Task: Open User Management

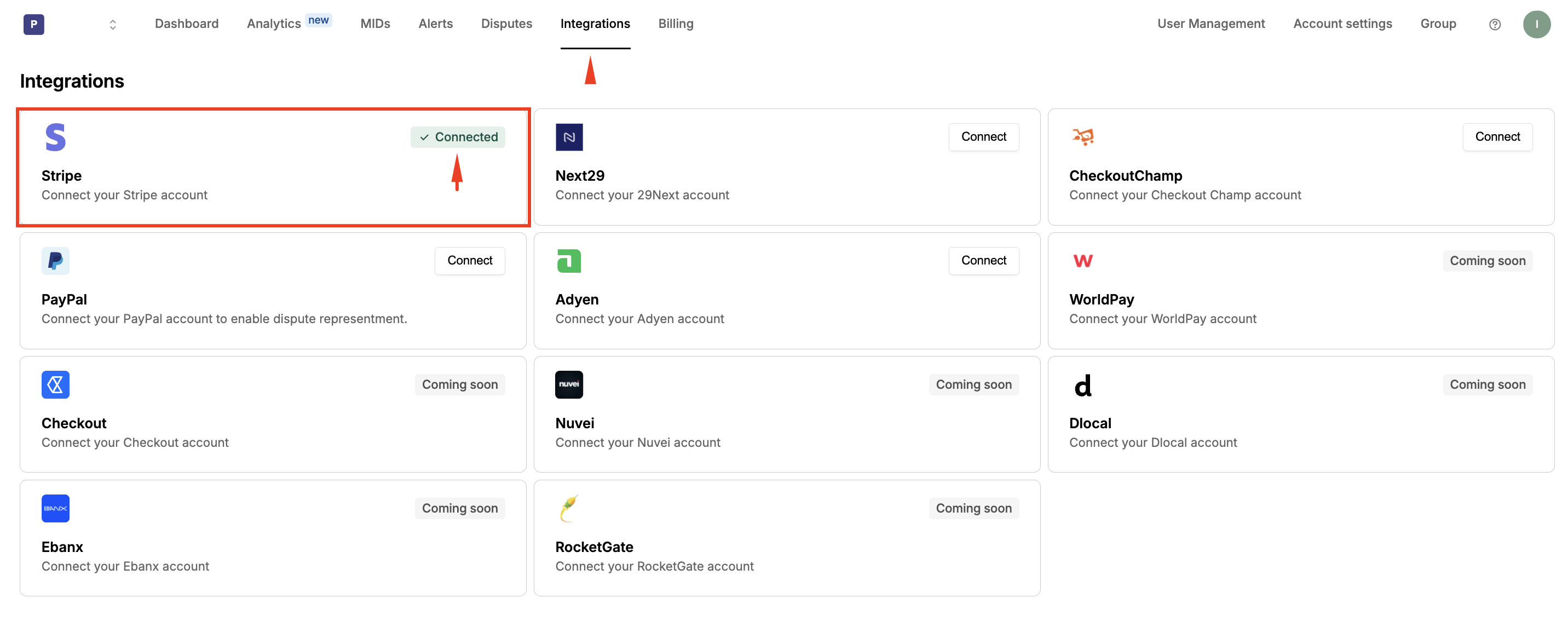Action: tap(1210, 24)
